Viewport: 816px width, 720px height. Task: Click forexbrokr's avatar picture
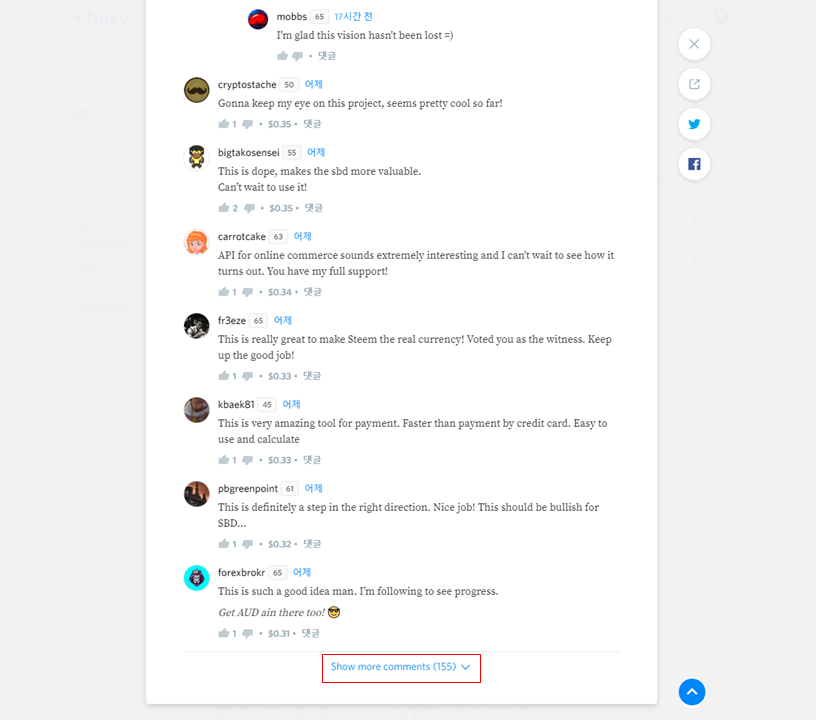[197, 578]
